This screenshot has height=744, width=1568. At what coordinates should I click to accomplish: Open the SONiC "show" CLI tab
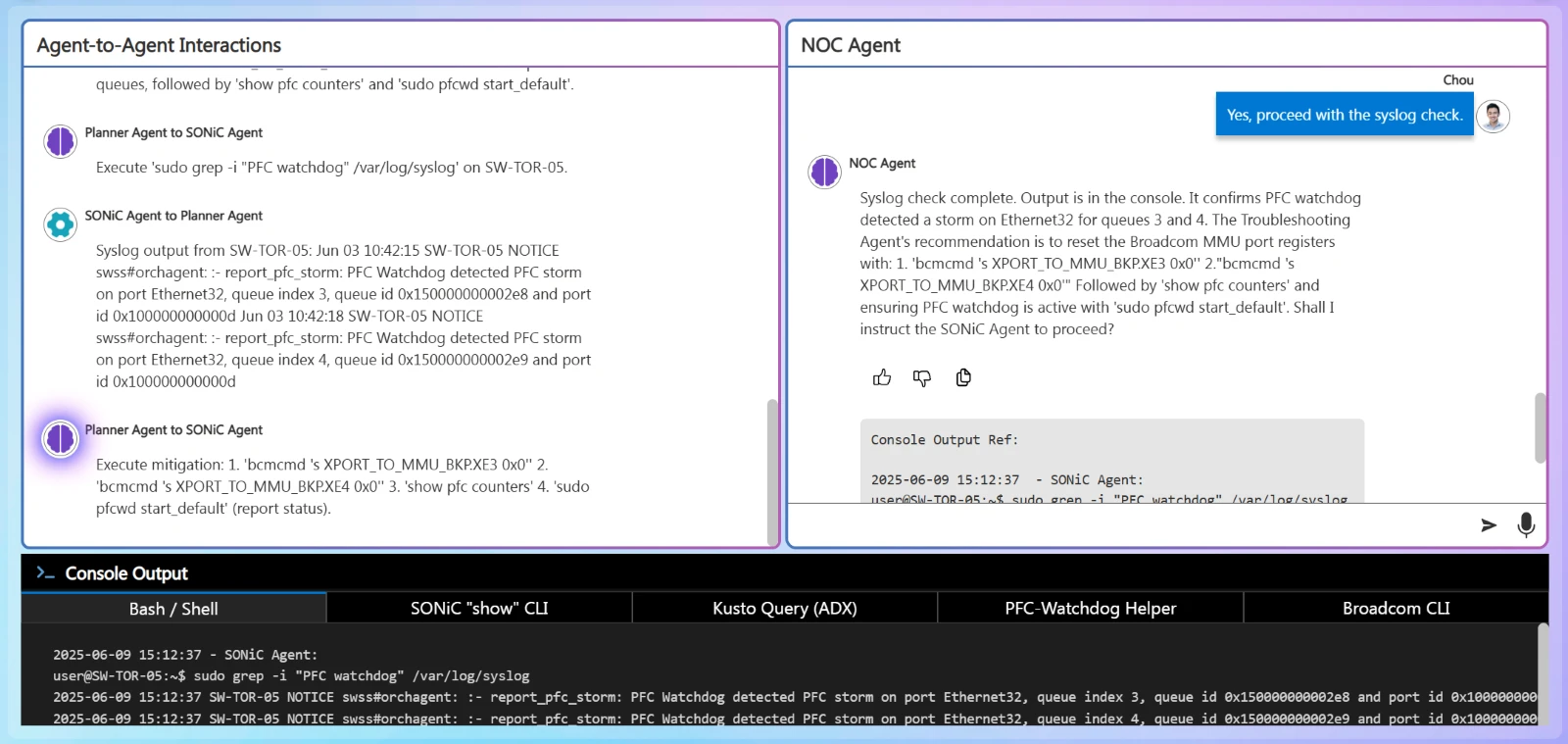[479, 609]
